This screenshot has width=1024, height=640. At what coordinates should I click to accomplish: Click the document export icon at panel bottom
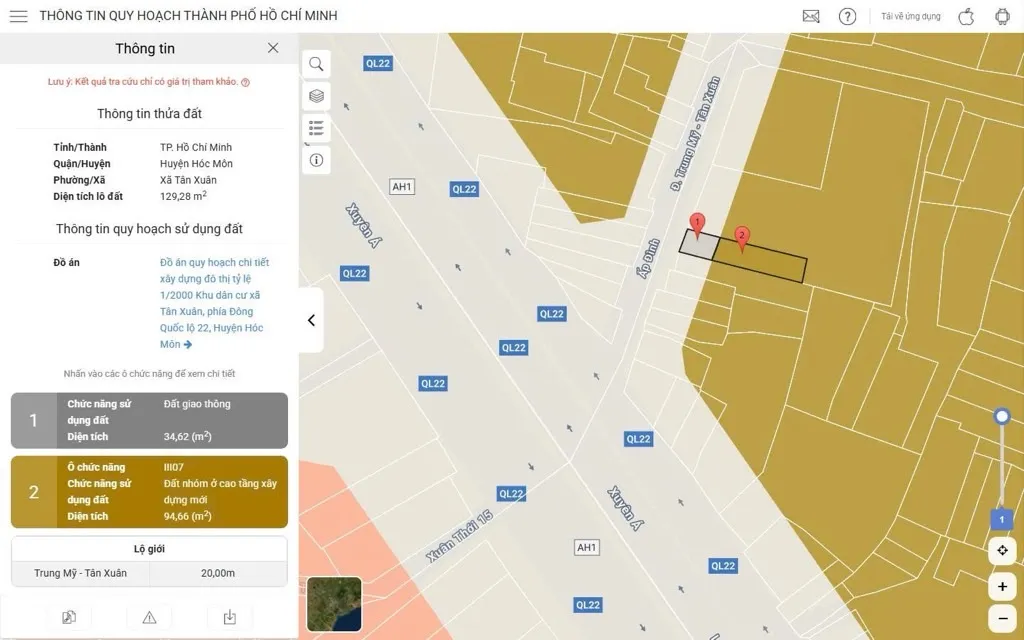coord(69,617)
